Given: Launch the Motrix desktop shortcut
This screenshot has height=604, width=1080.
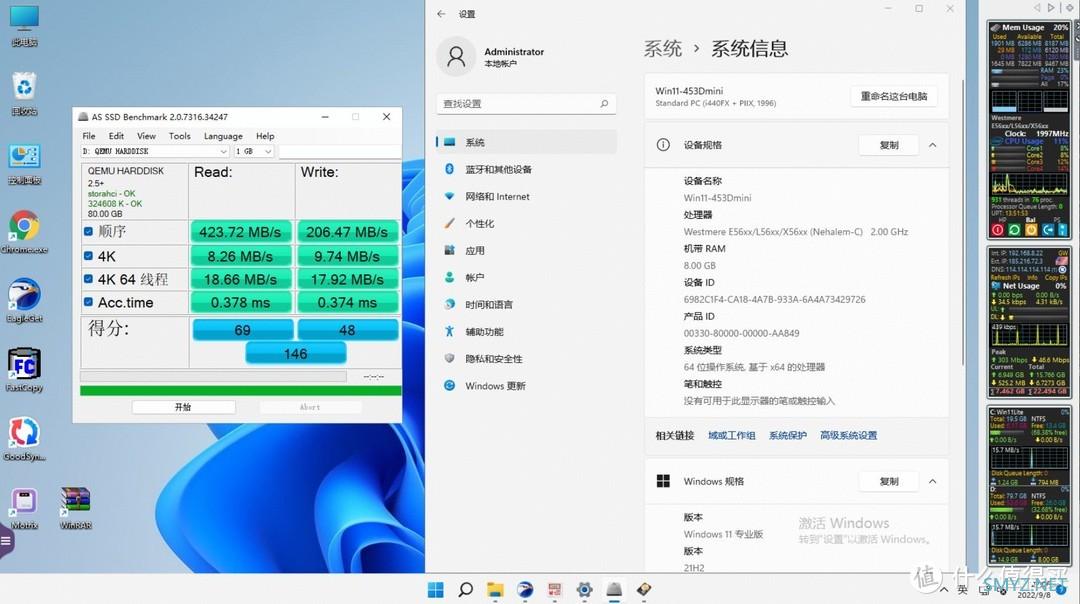Looking at the screenshot, I should [24, 507].
